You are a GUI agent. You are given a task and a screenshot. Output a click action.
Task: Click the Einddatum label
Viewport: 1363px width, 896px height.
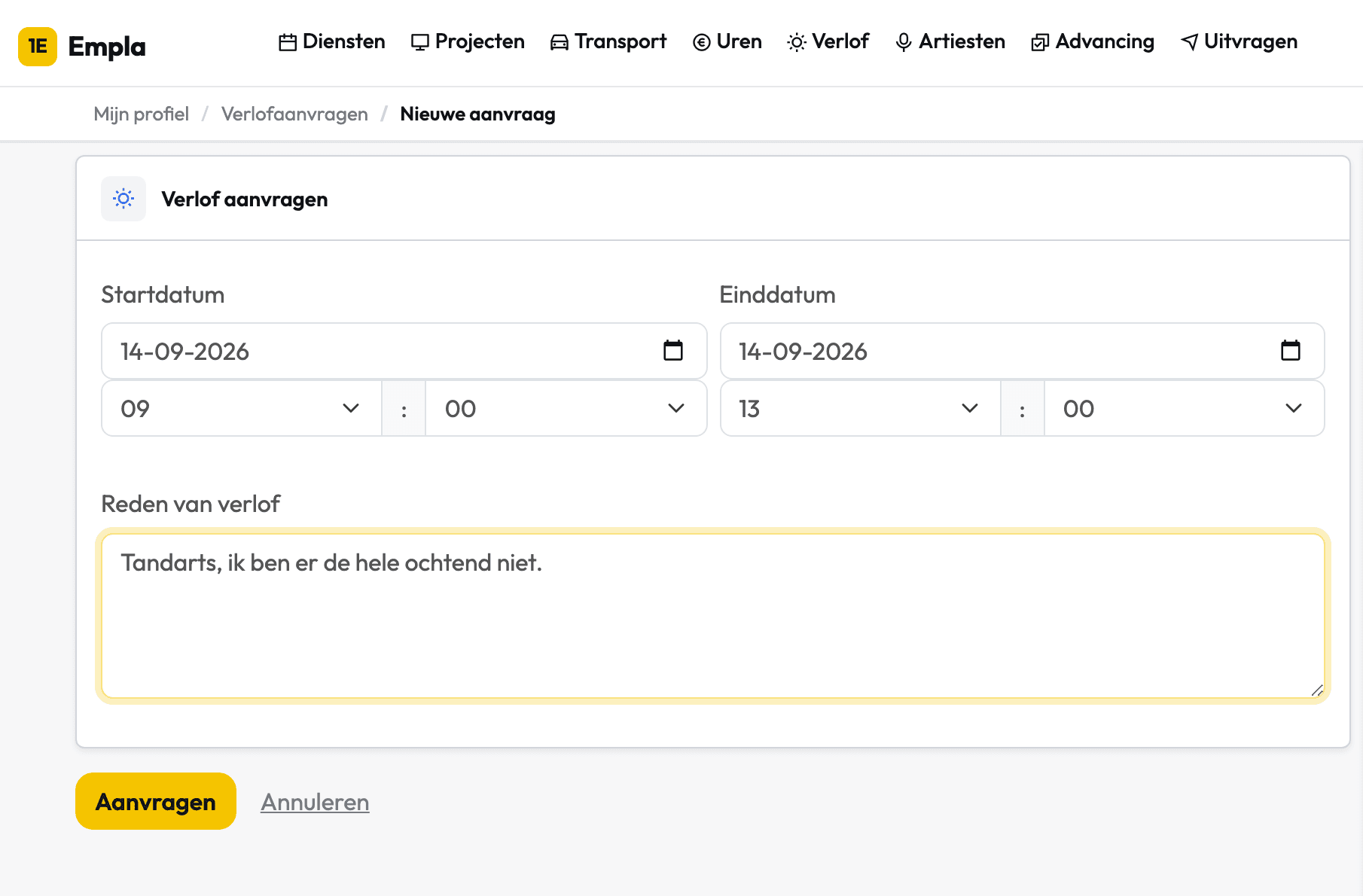[778, 294]
